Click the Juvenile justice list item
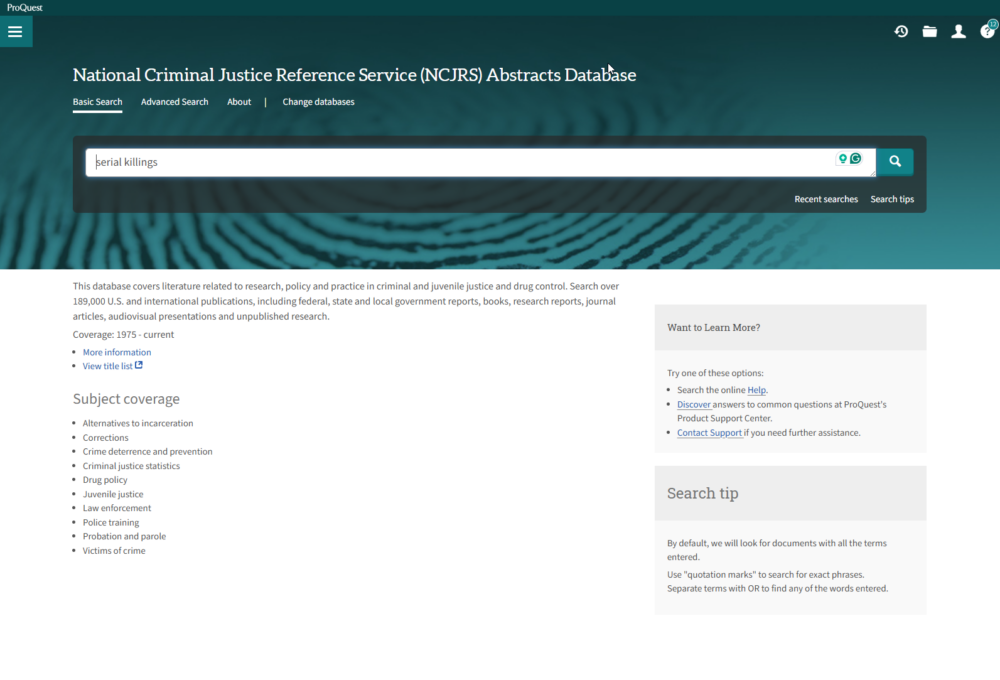Screen dimensions: 1000x680 point(113,494)
